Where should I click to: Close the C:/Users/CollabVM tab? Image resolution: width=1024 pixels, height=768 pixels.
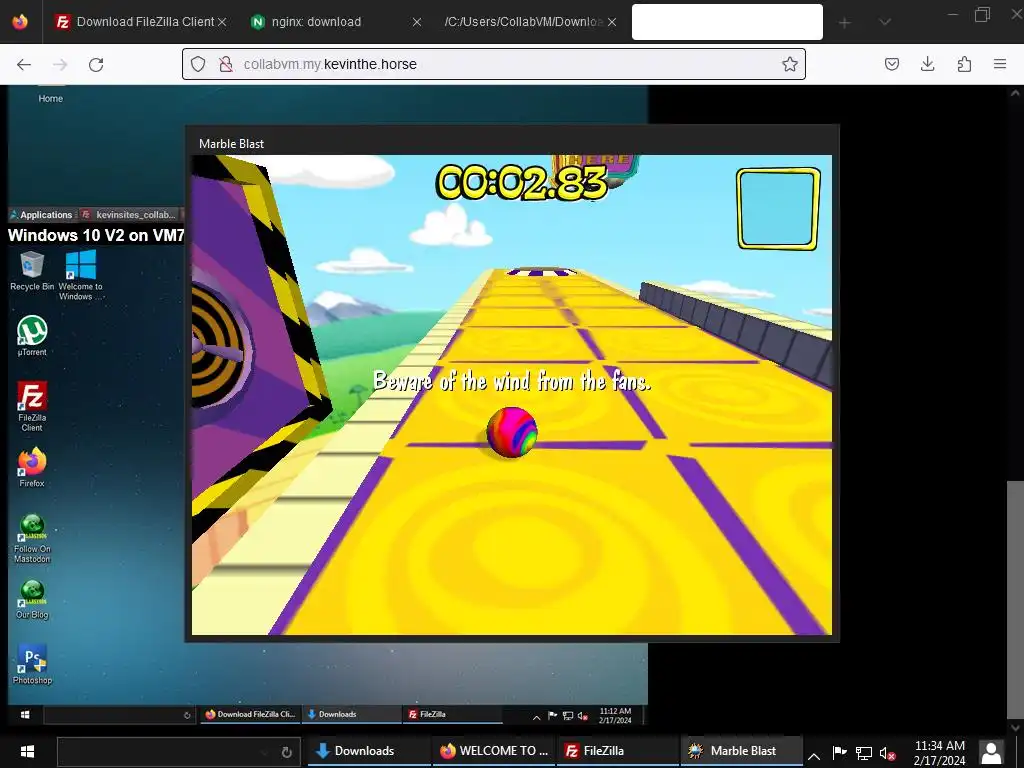(x=612, y=22)
